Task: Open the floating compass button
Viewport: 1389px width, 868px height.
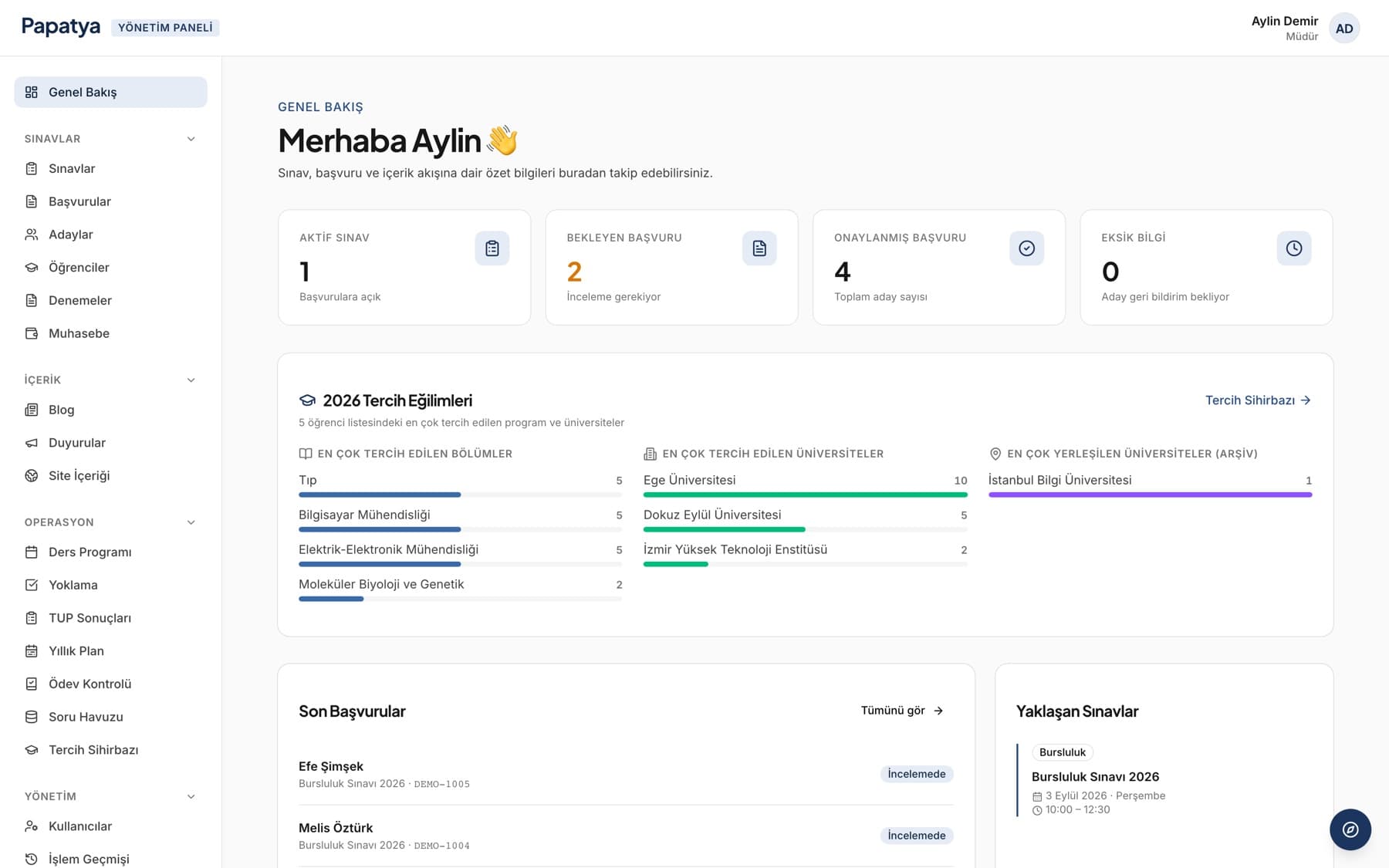Action: pos(1350,829)
